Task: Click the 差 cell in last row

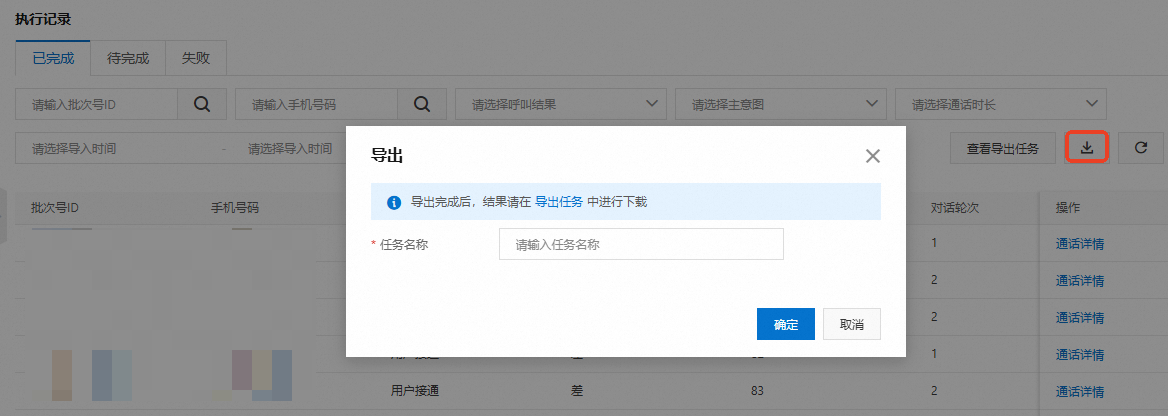Action: pos(577,391)
